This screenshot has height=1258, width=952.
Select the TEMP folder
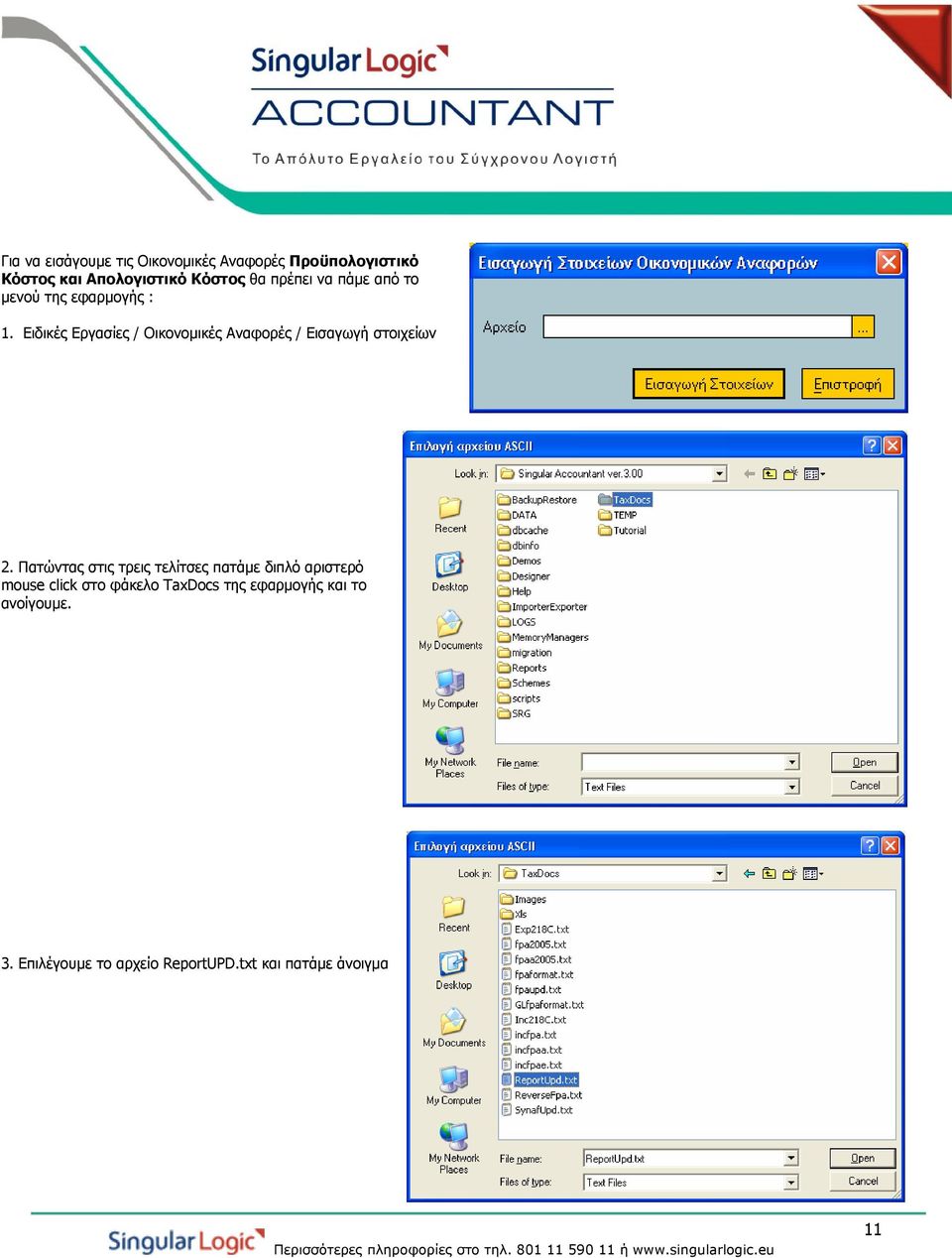pos(618,515)
